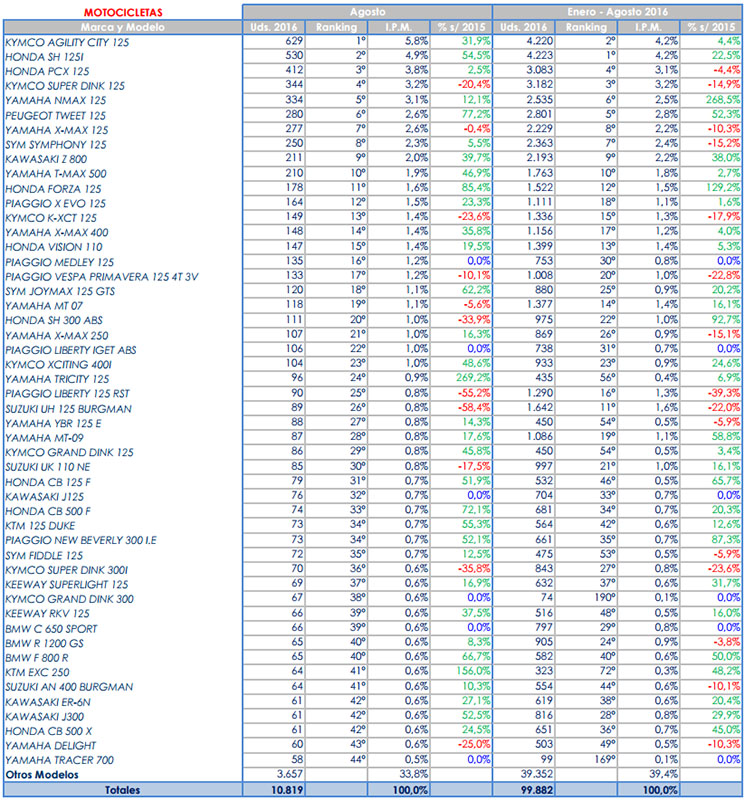Click KYMCO K-XCT 125 model name

pos(51,218)
